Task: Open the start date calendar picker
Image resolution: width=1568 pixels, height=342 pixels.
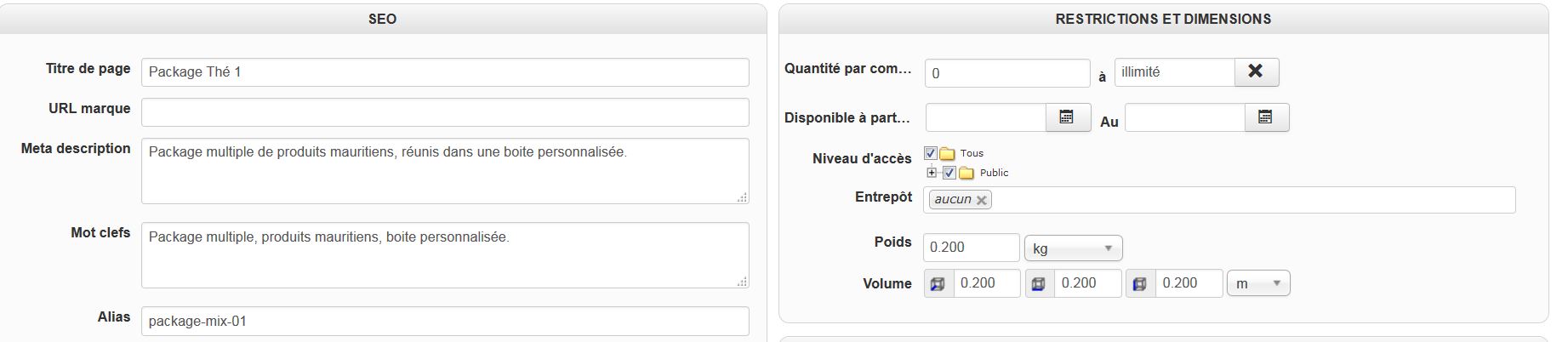Action: (1067, 117)
